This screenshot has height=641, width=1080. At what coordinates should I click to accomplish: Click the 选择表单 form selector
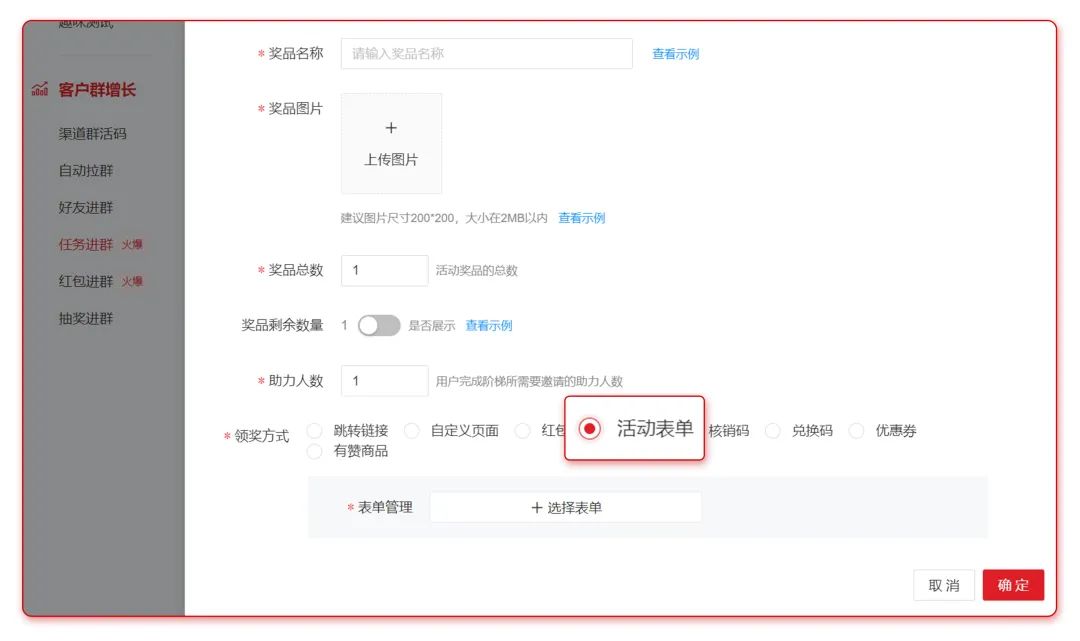[x=566, y=507]
